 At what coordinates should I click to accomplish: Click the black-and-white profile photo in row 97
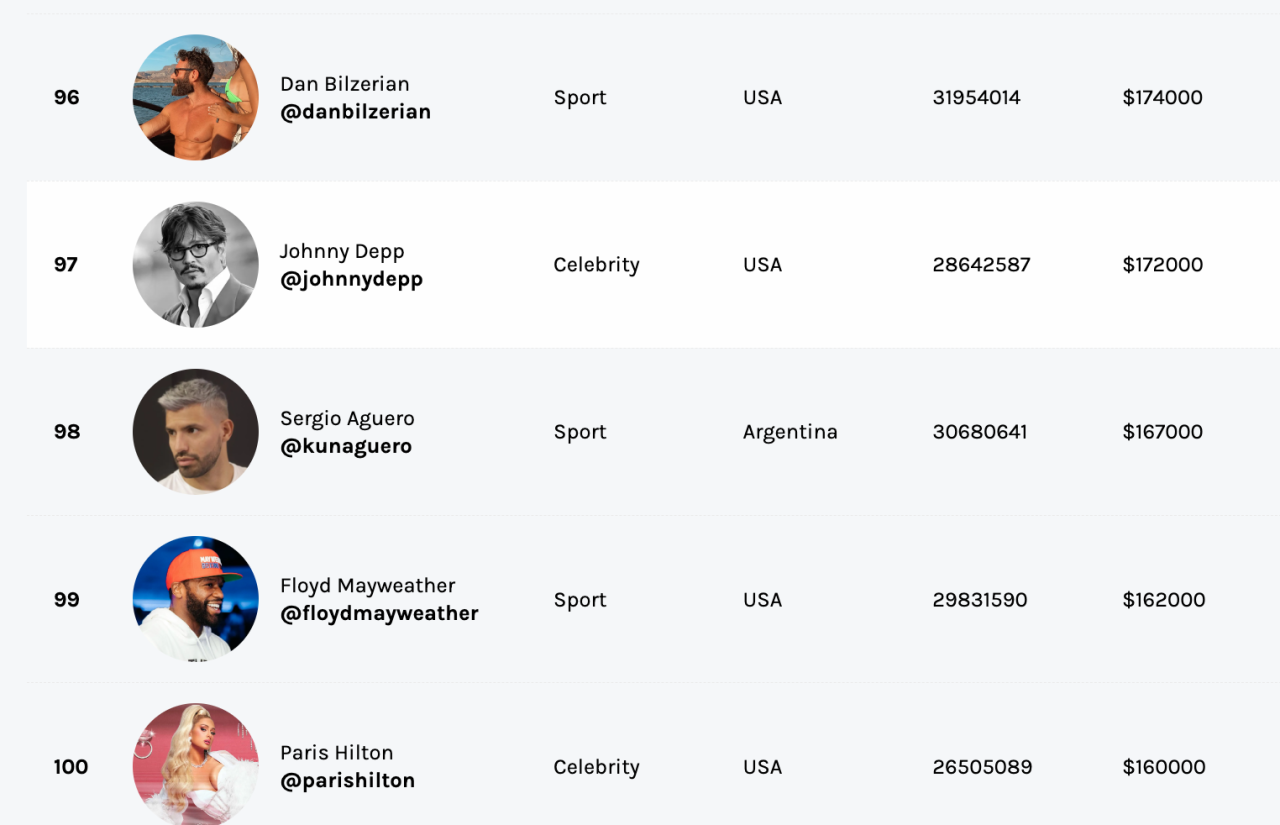pyautogui.click(x=195, y=265)
